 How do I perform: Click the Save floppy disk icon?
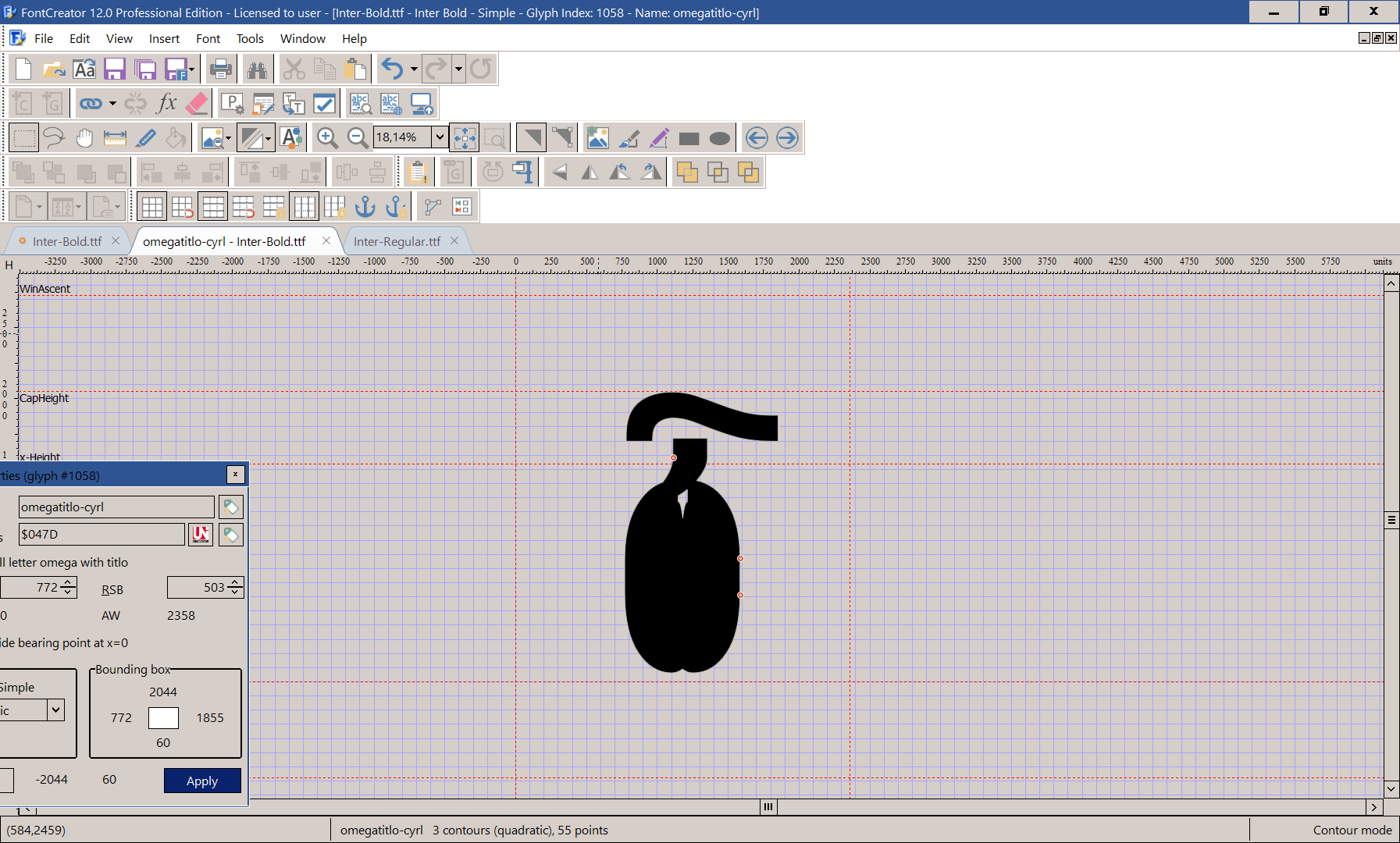115,69
